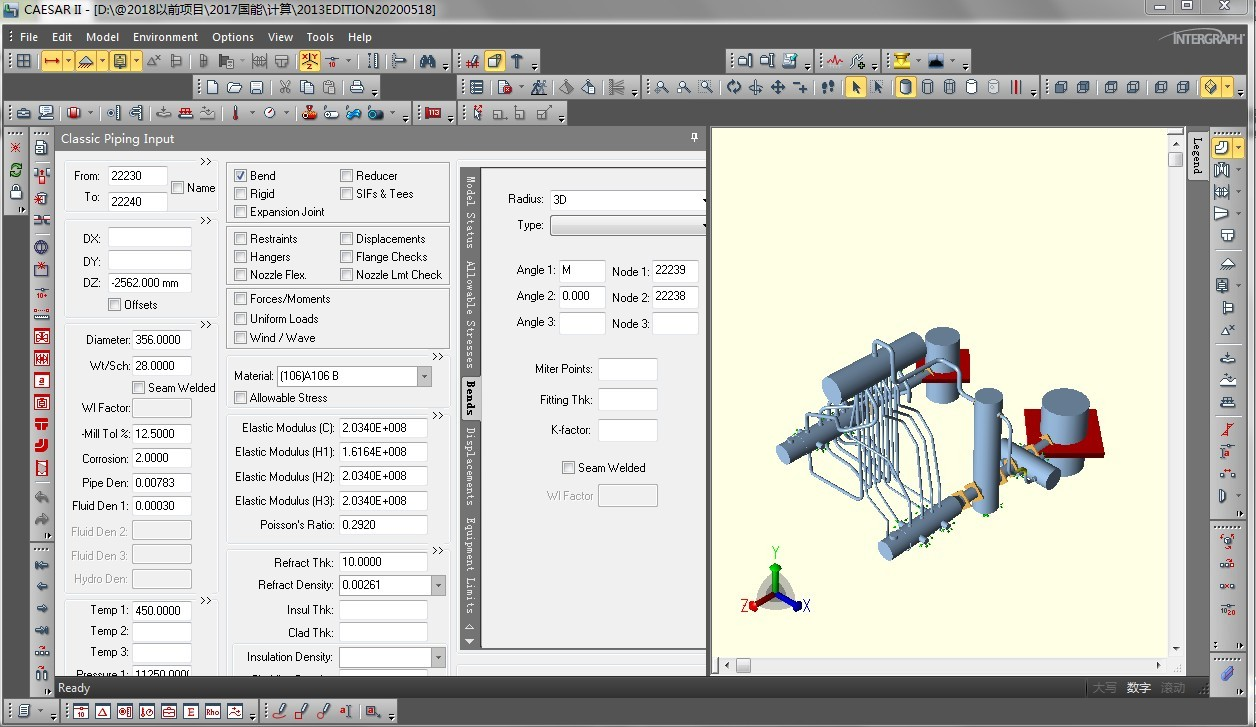The image size is (1256, 727).
Task: Click the Ready status bar text
Action: tap(74, 688)
